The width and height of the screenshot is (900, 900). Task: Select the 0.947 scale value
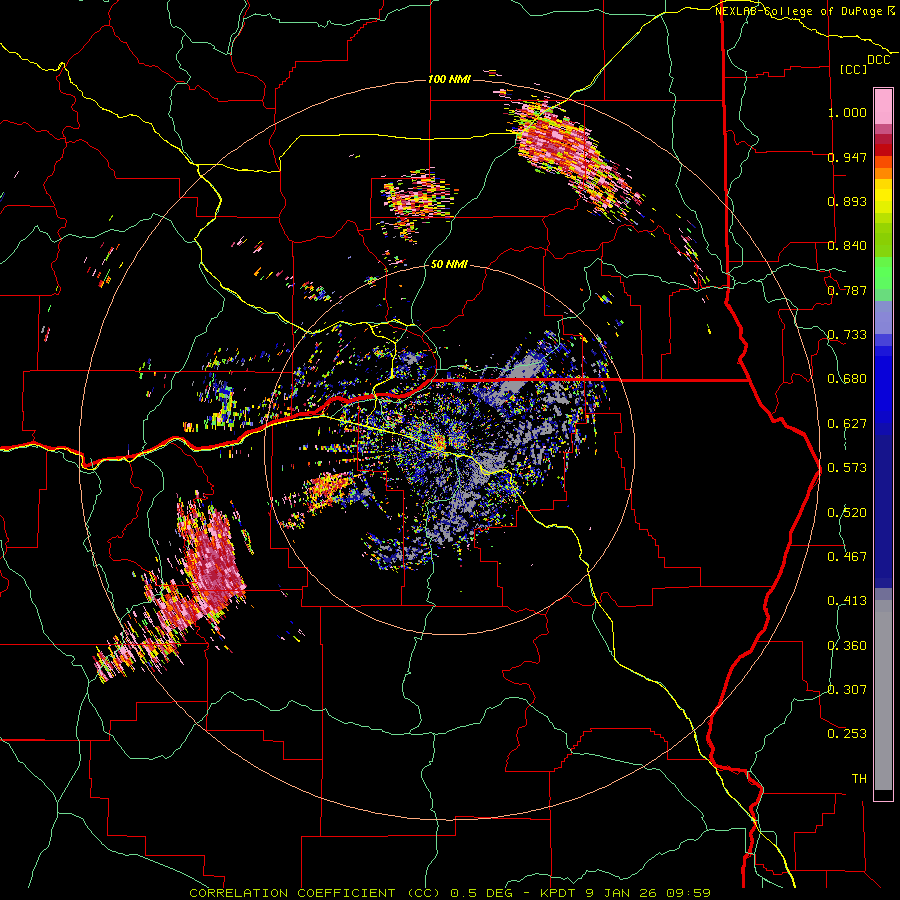click(847, 157)
